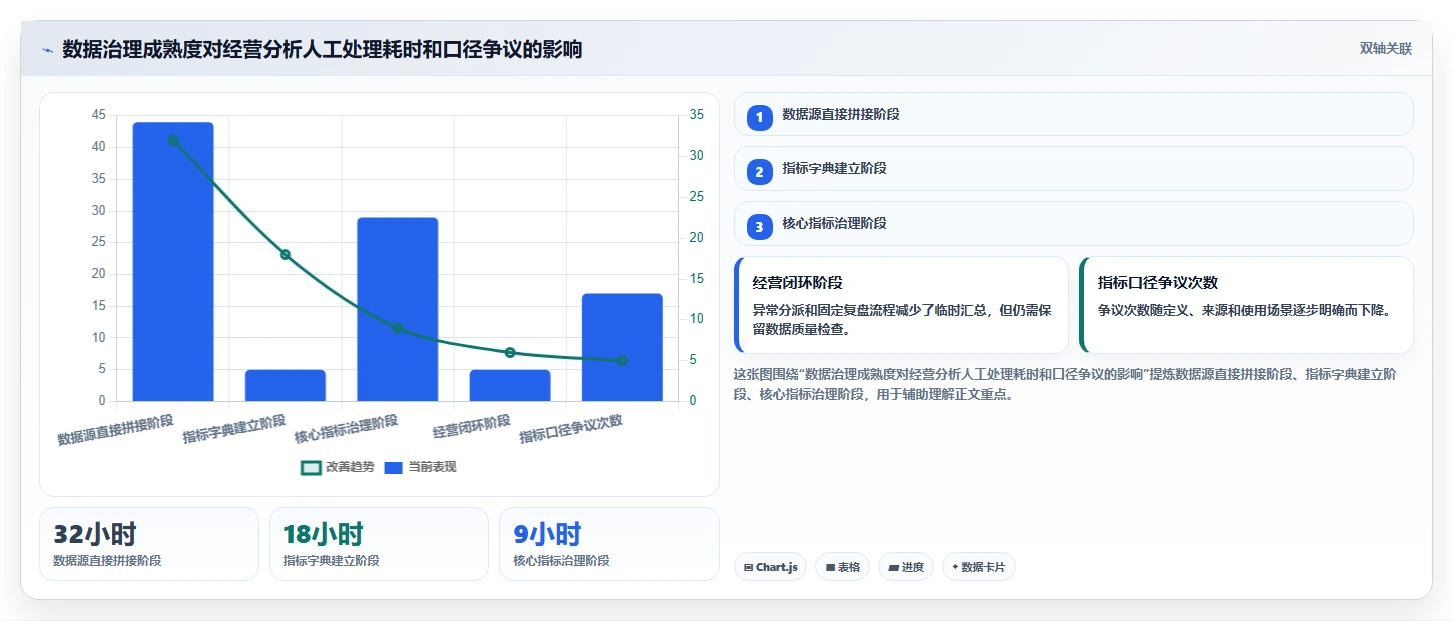Click the 18小时 stat card

(x=379, y=544)
